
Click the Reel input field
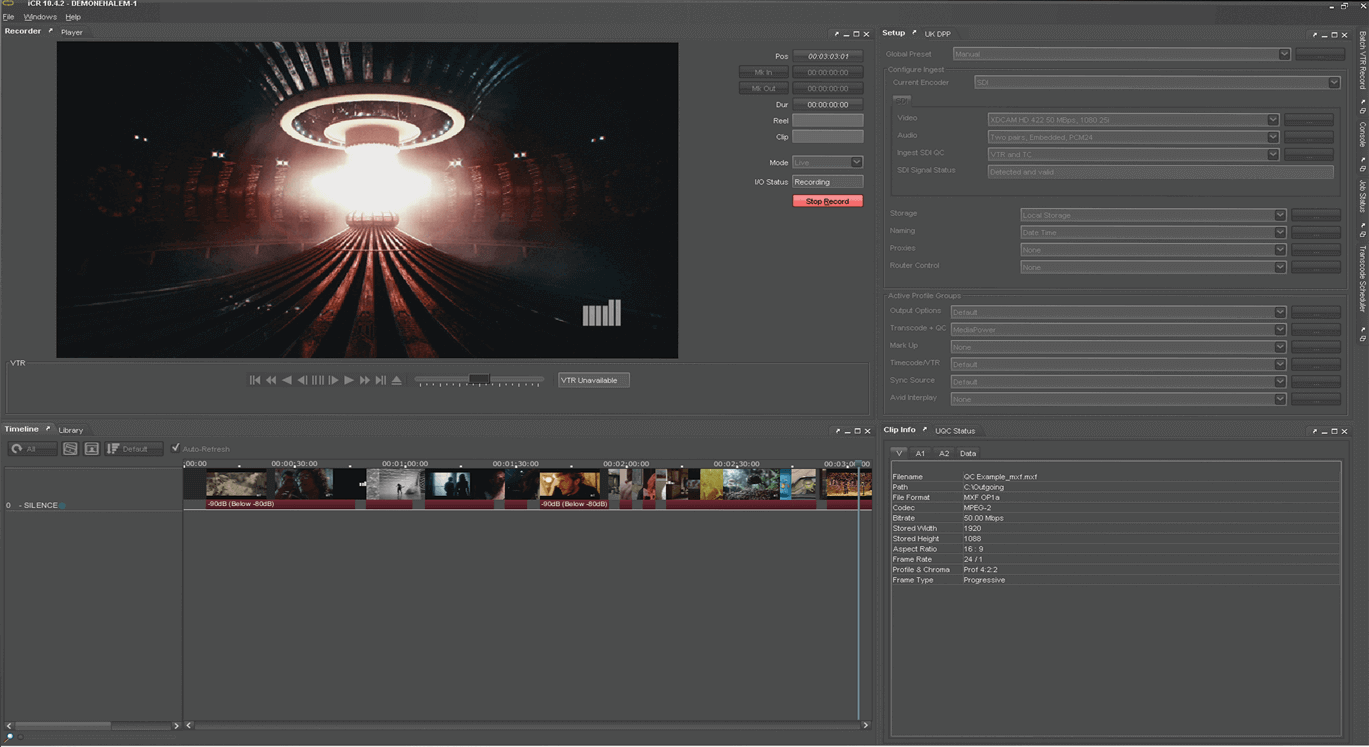[x=827, y=120]
